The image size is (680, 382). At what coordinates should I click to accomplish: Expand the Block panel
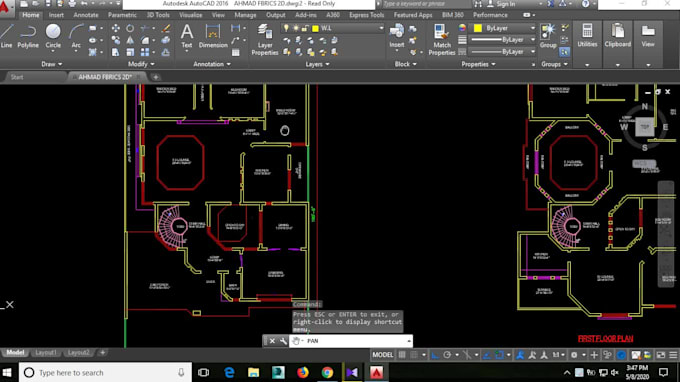405,64
